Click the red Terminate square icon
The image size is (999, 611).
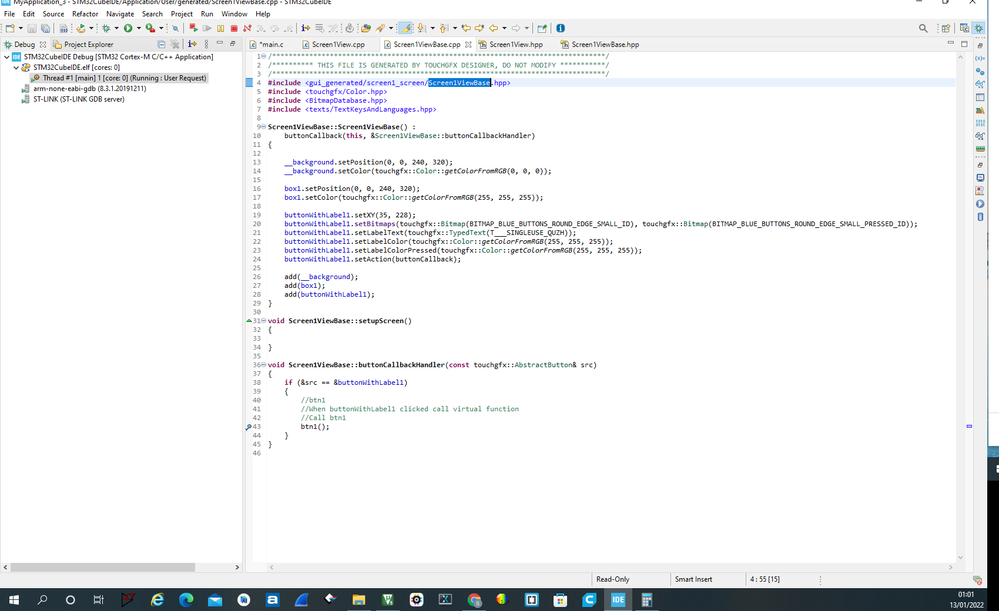coord(234,28)
